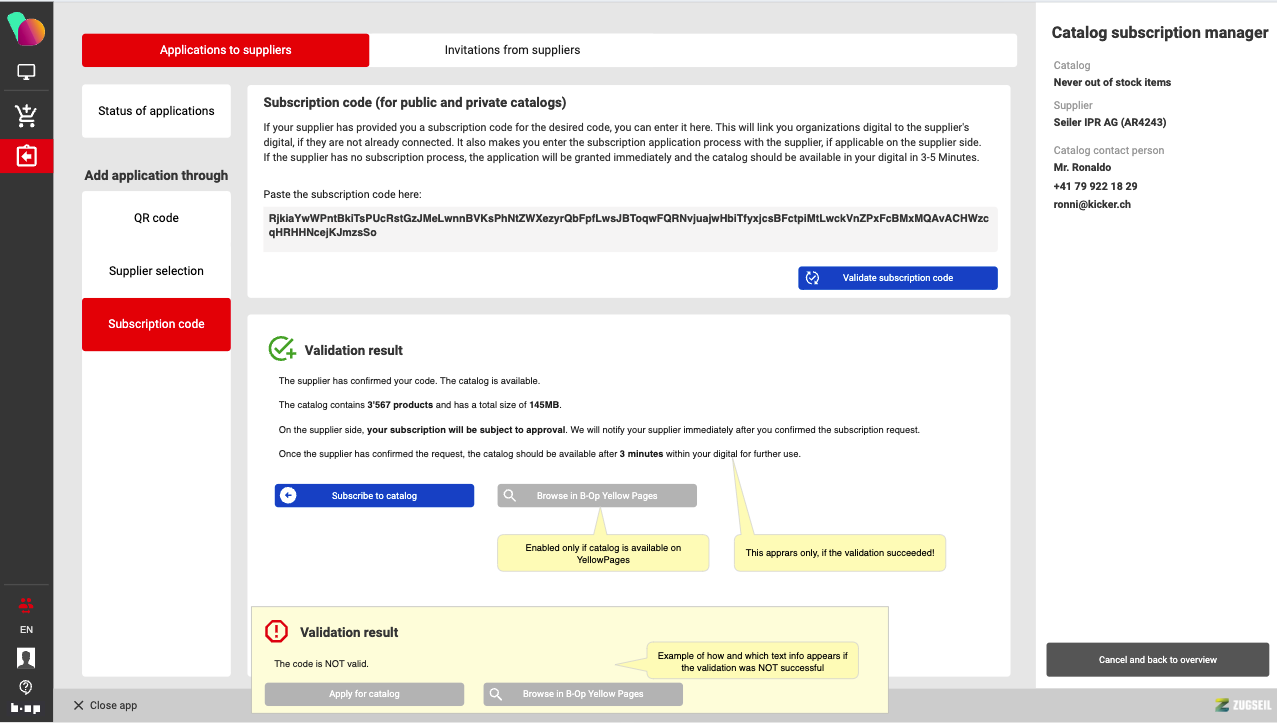Choose Supplier selection option

(156, 271)
